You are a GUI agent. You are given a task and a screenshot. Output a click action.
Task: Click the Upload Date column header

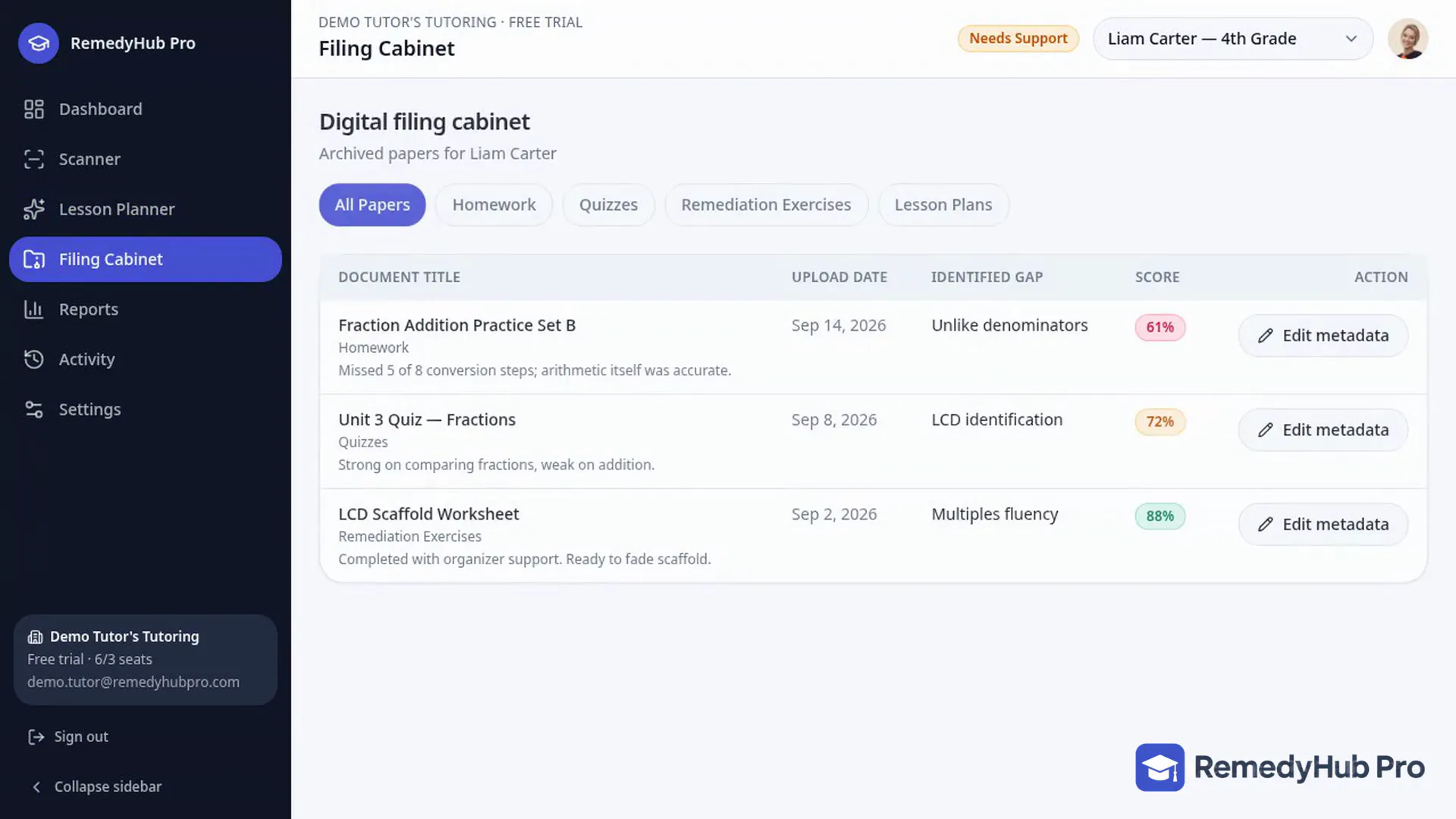point(839,278)
